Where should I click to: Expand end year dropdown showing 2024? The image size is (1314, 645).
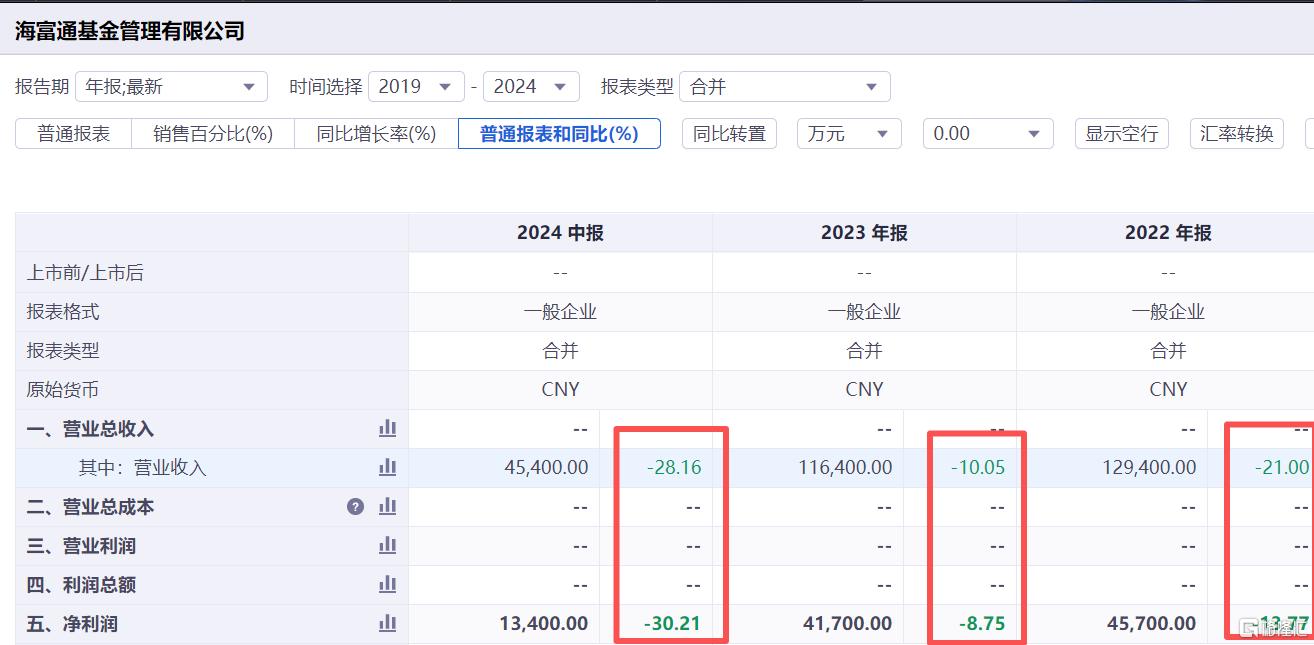531,87
